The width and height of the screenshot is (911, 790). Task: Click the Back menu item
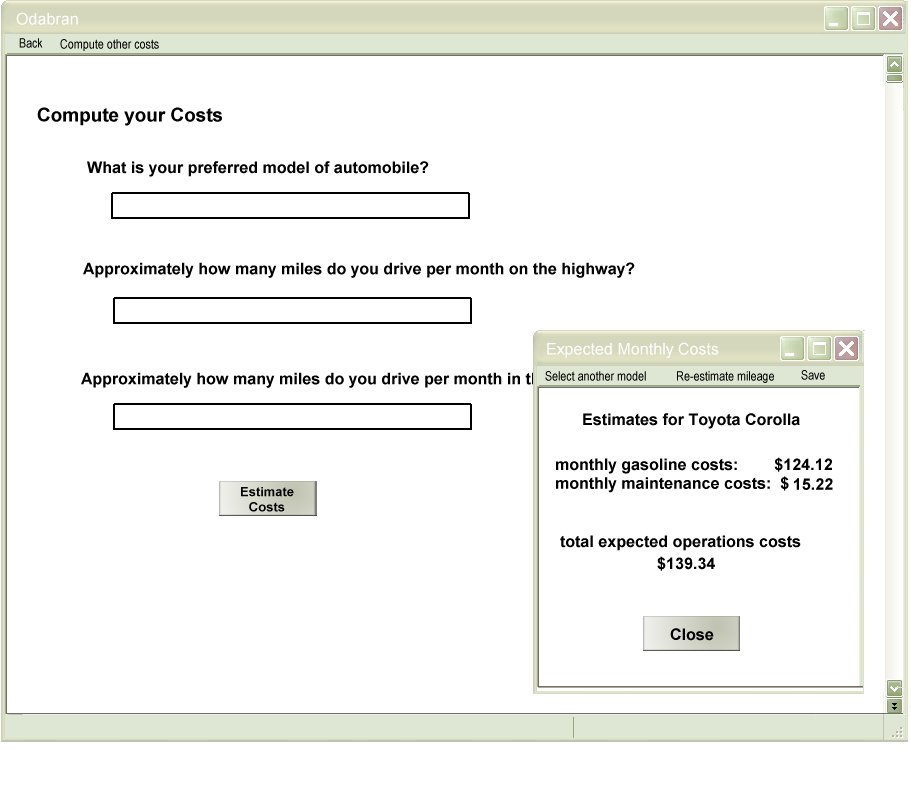pos(30,44)
